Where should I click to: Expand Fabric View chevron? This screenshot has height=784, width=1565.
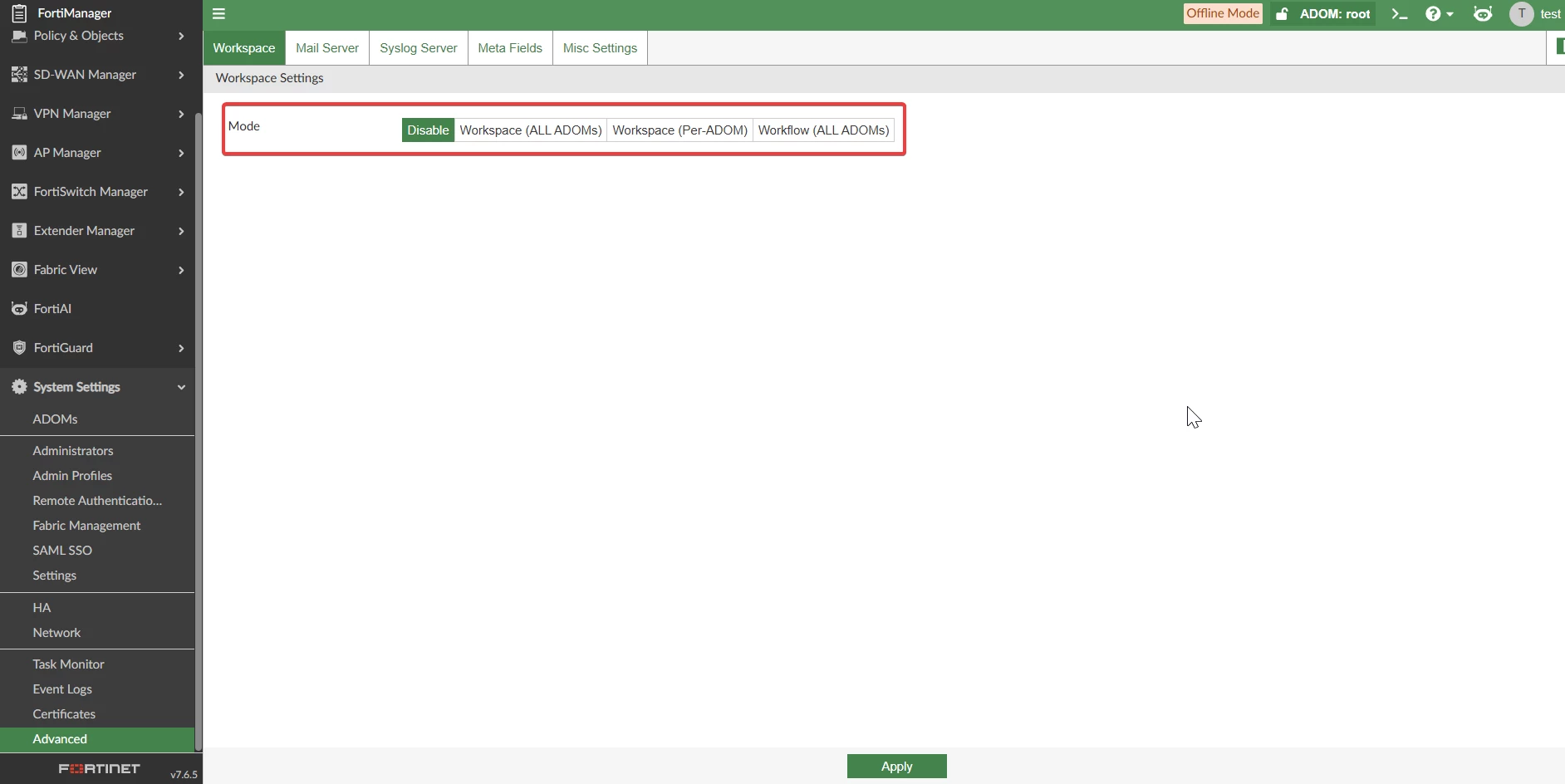point(181,270)
